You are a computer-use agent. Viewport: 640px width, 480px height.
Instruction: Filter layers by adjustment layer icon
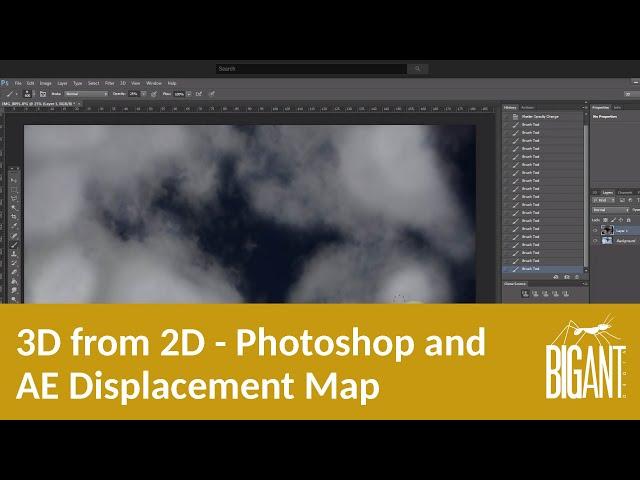point(630,200)
